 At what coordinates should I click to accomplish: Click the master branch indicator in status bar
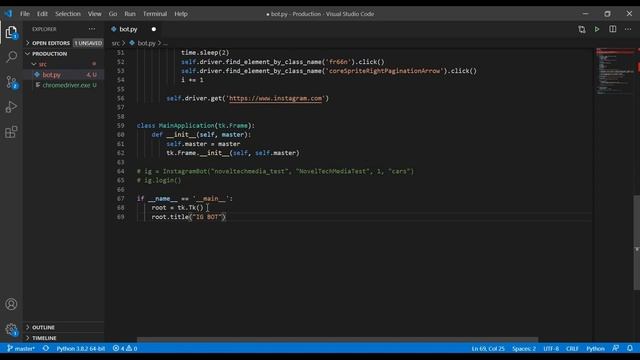21,348
